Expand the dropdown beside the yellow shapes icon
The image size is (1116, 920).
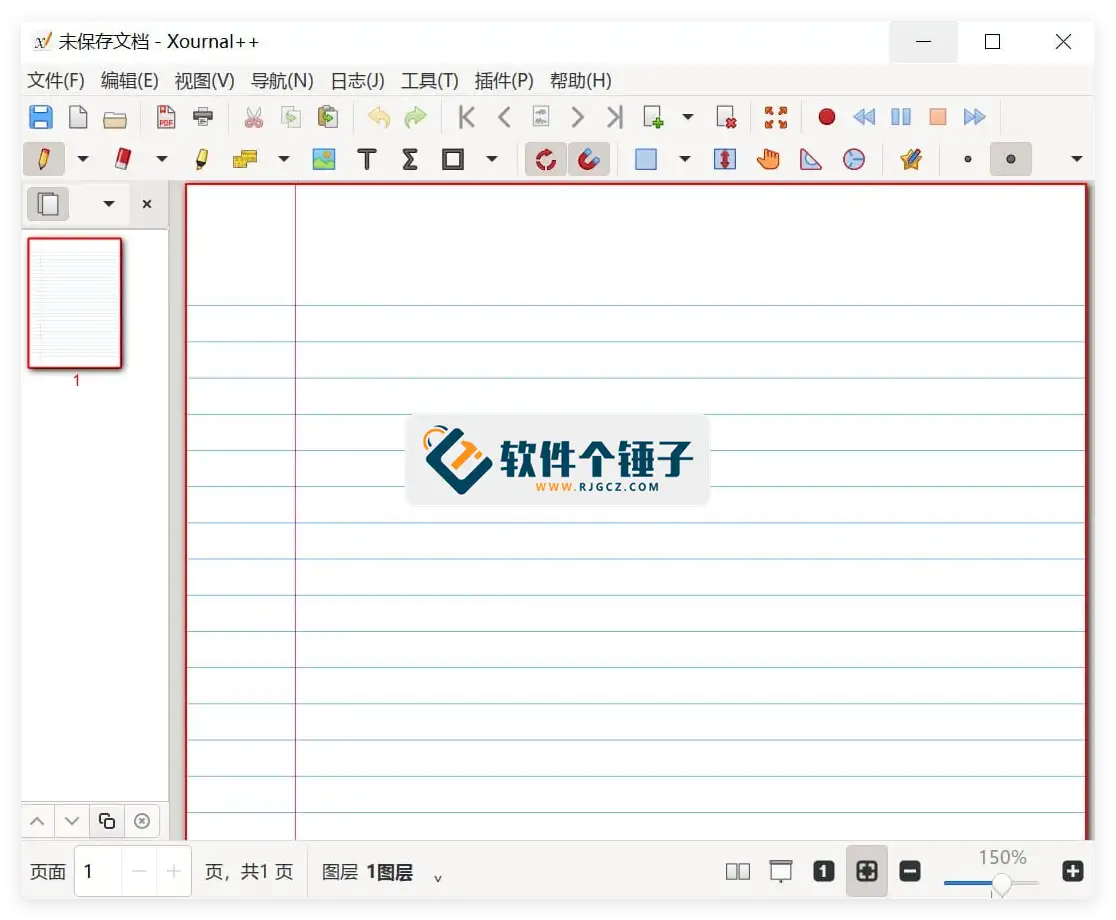(283, 159)
